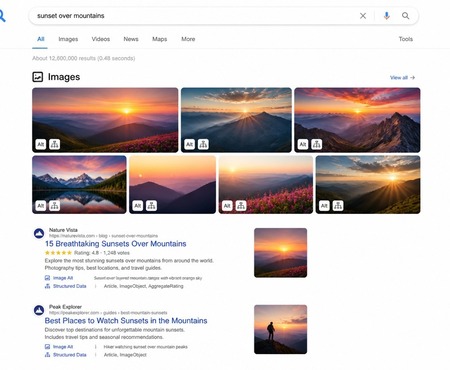Image resolution: width=450 pixels, height=370 pixels.
Task: Click Alt badge on purple silhouette hills image
Action: tap(138, 206)
